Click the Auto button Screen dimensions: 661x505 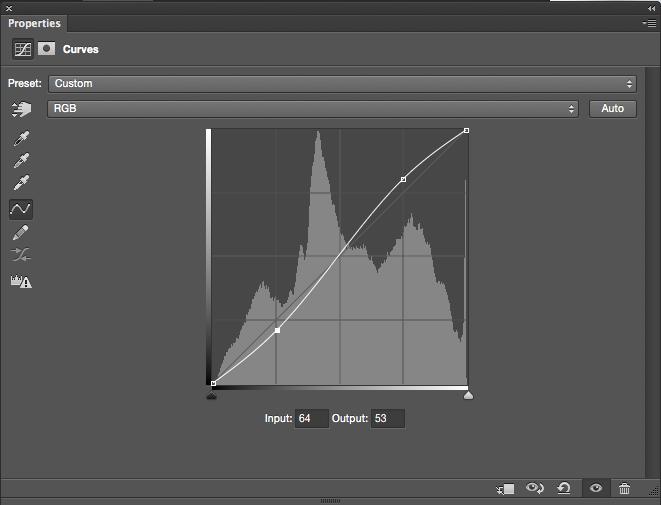(612, 108)
